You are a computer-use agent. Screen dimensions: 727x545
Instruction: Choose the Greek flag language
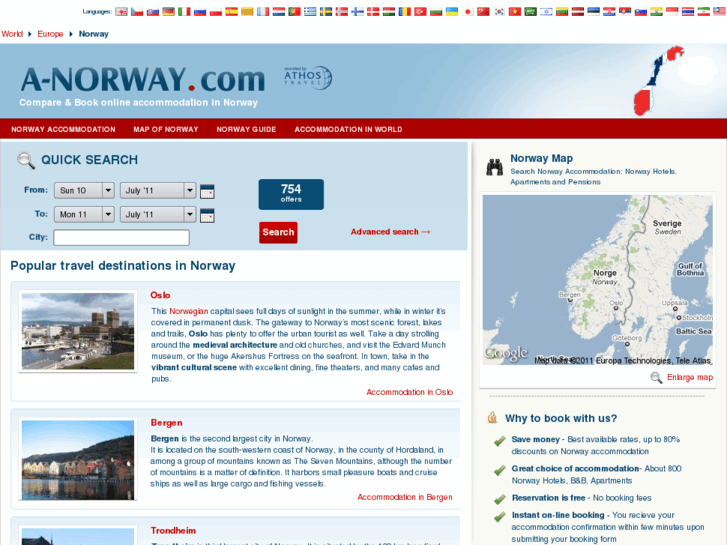[310, 12]
